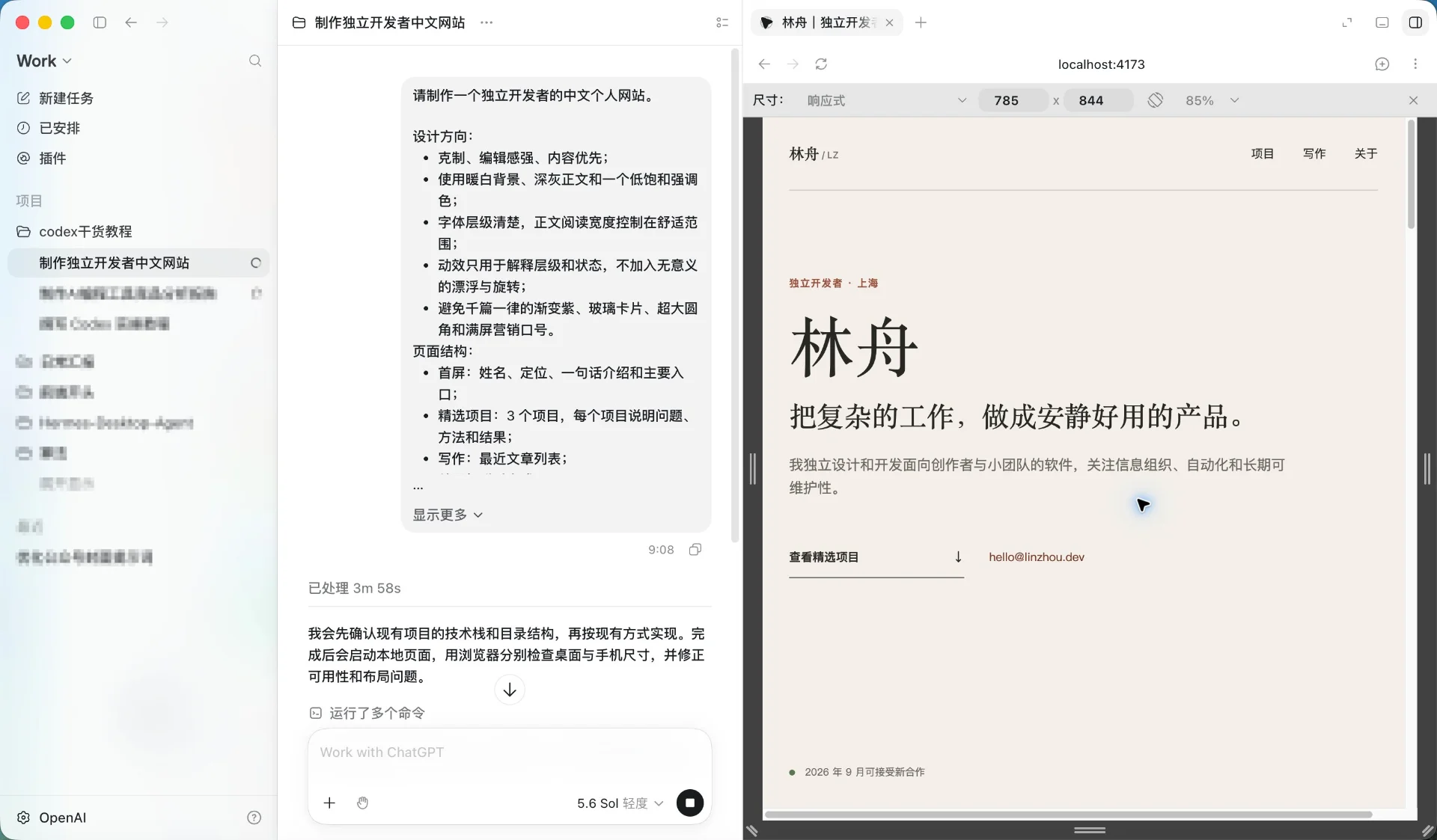Select the 制作独立开发者中文网站 task in the sidebar
Image resolution: width=1437 pixels, height=840 pixels.
pos(138,263)
